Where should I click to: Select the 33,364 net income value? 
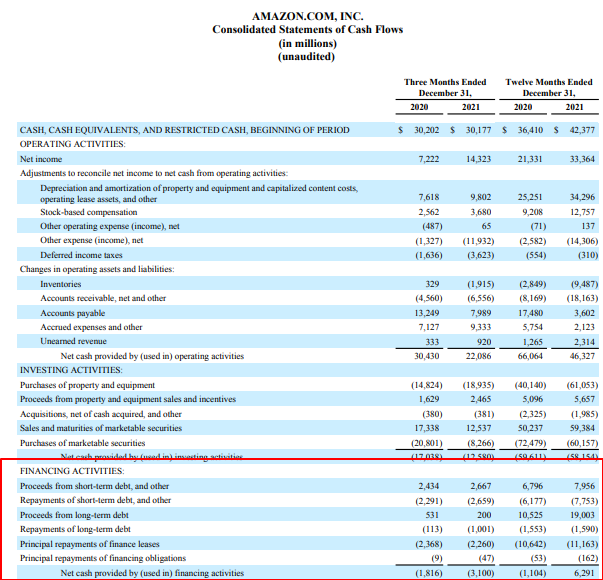tap(578, 159)
